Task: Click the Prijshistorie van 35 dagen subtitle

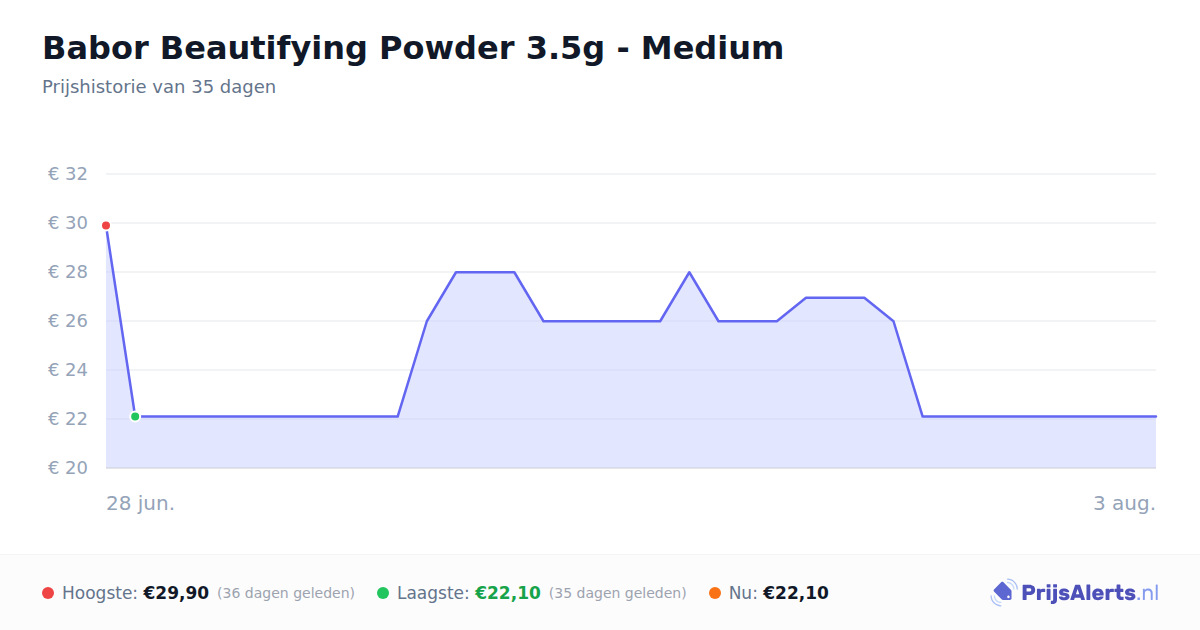Action: tap(159, 87)
